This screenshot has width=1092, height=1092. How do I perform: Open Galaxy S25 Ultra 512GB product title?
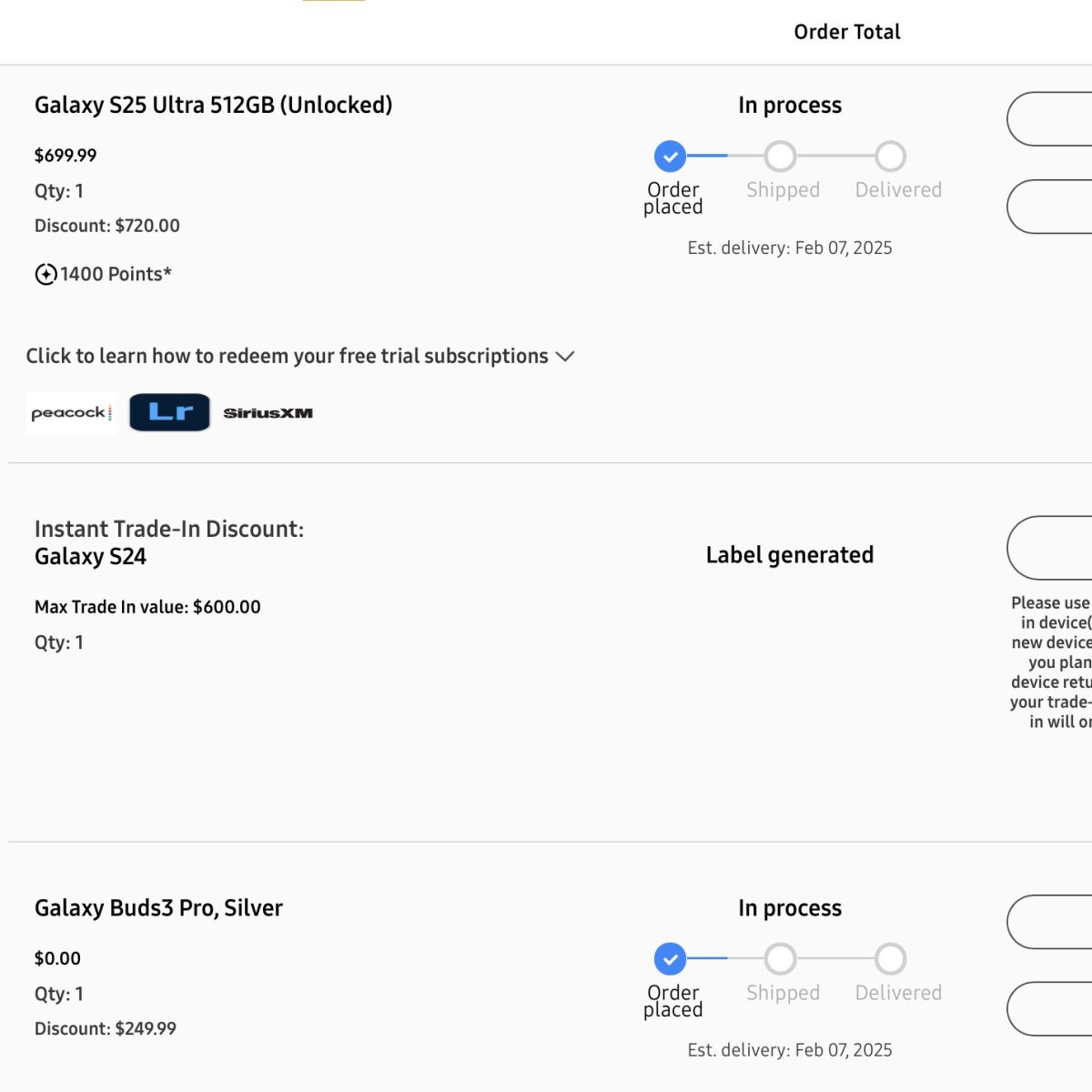click(x=213, y=105)
